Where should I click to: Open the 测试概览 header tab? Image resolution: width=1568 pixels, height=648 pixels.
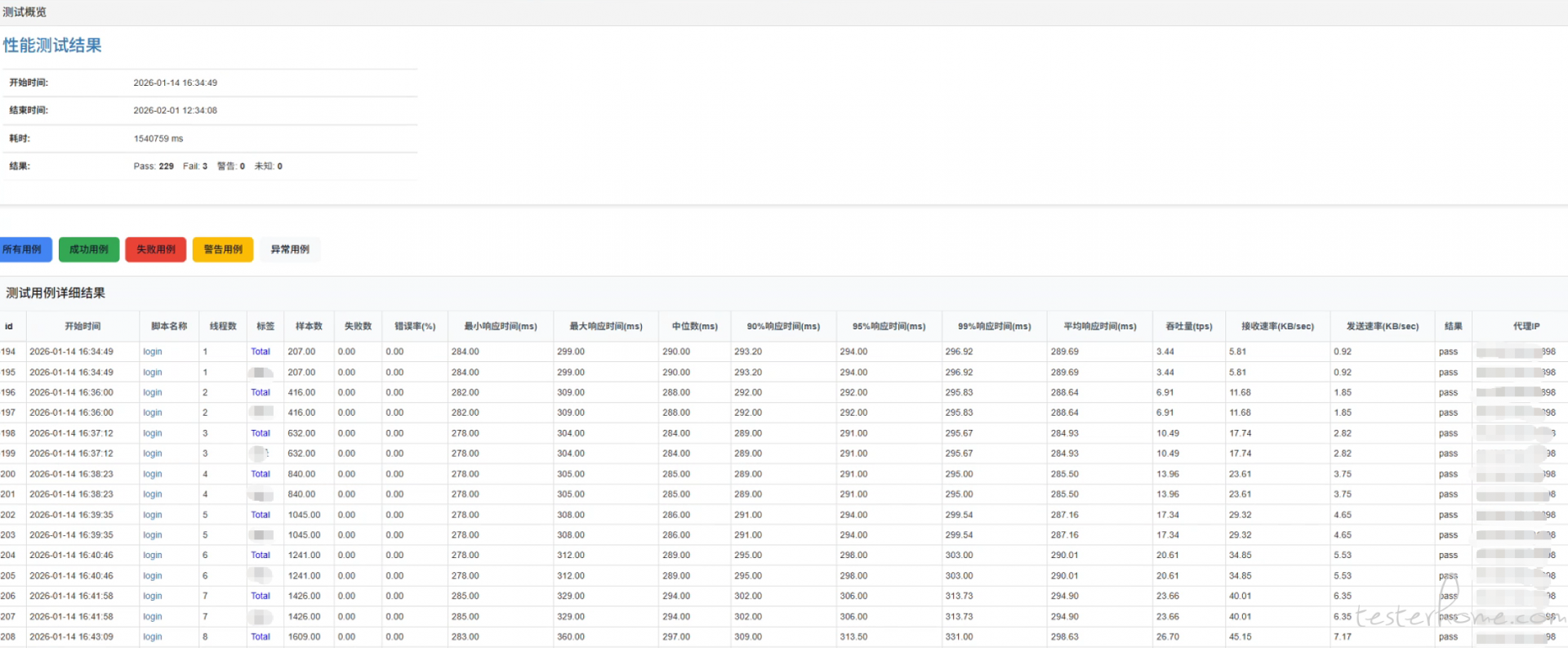pyautogui.click(x=24, y=12)
